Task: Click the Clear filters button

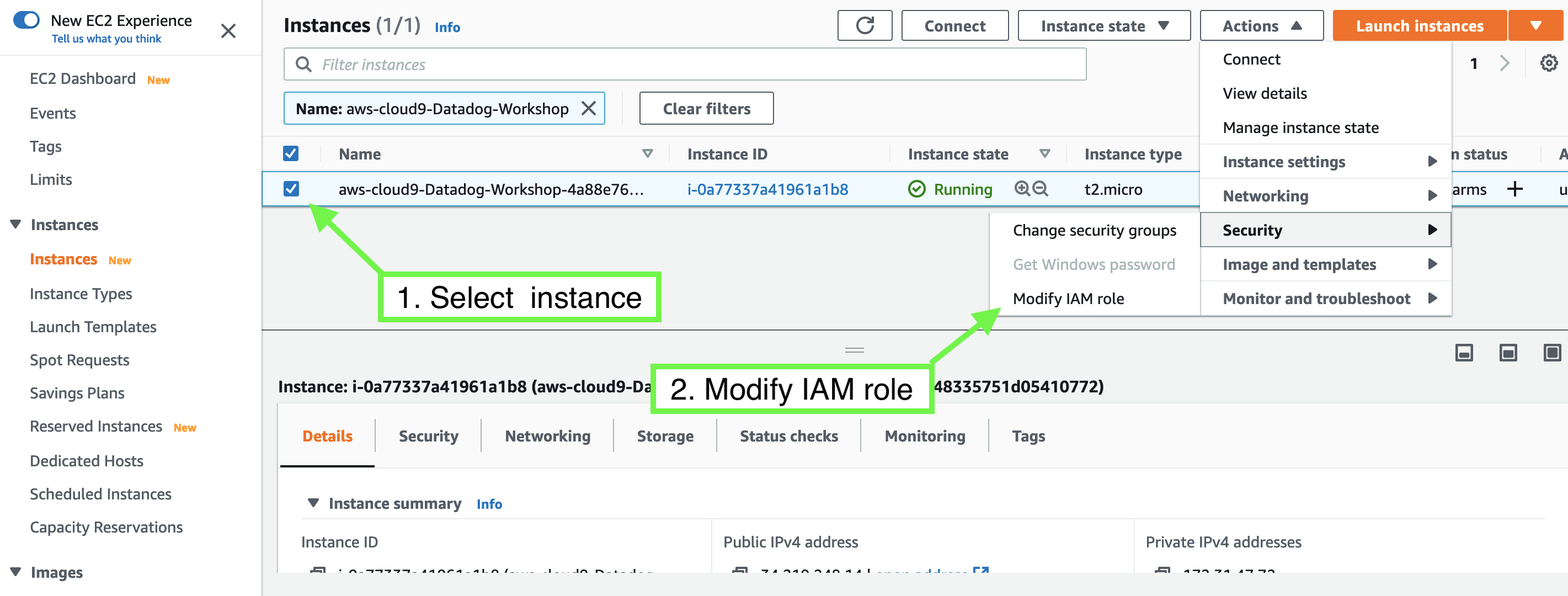Action: (706, 108)
